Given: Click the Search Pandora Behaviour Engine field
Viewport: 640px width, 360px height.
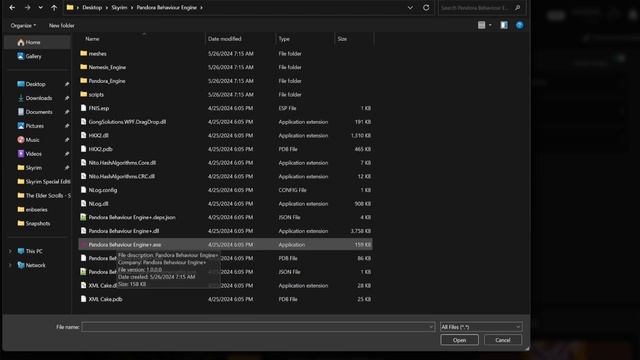Looking at the screenshot, I should click(481, 8).
